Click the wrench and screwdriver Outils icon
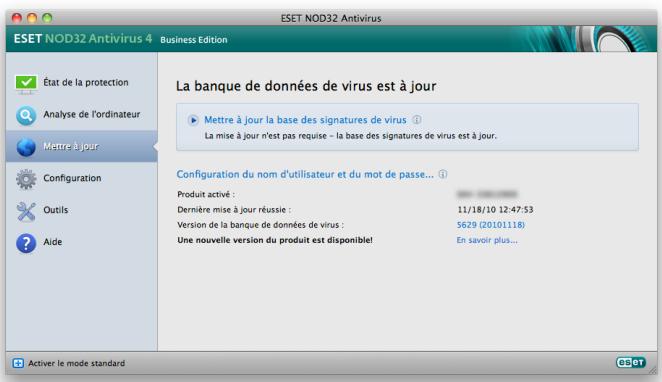 click(x=26, y=211)
